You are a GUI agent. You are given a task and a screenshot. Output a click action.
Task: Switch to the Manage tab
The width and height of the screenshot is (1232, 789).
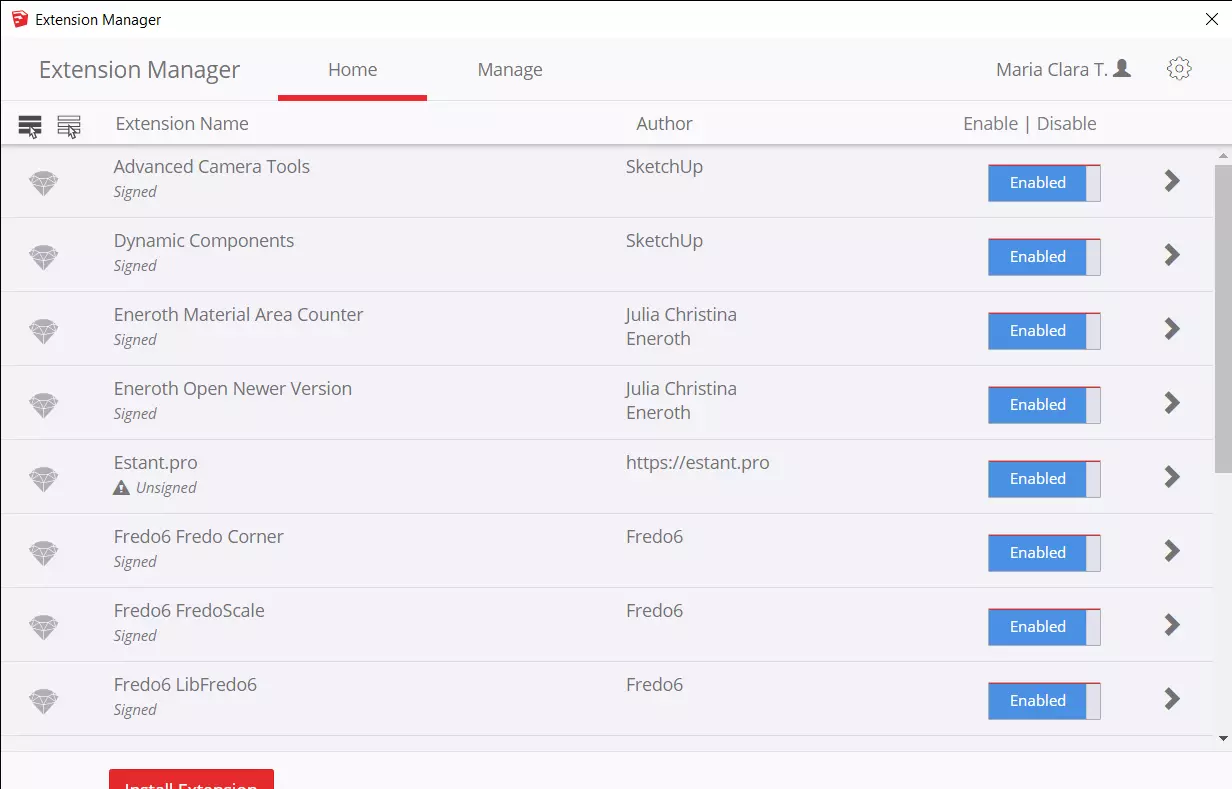510,70
